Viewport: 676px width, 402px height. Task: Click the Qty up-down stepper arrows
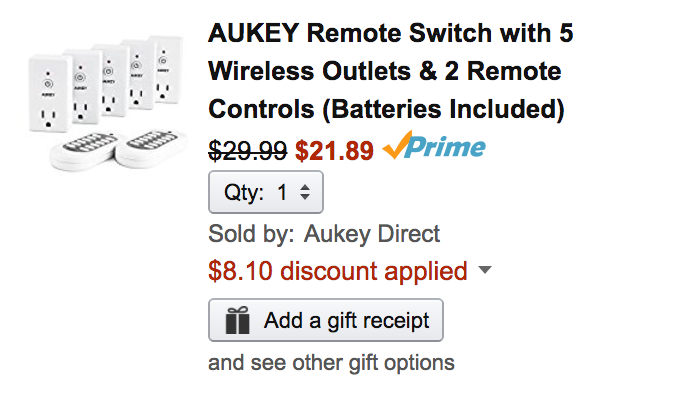click(x=306, y=192)
